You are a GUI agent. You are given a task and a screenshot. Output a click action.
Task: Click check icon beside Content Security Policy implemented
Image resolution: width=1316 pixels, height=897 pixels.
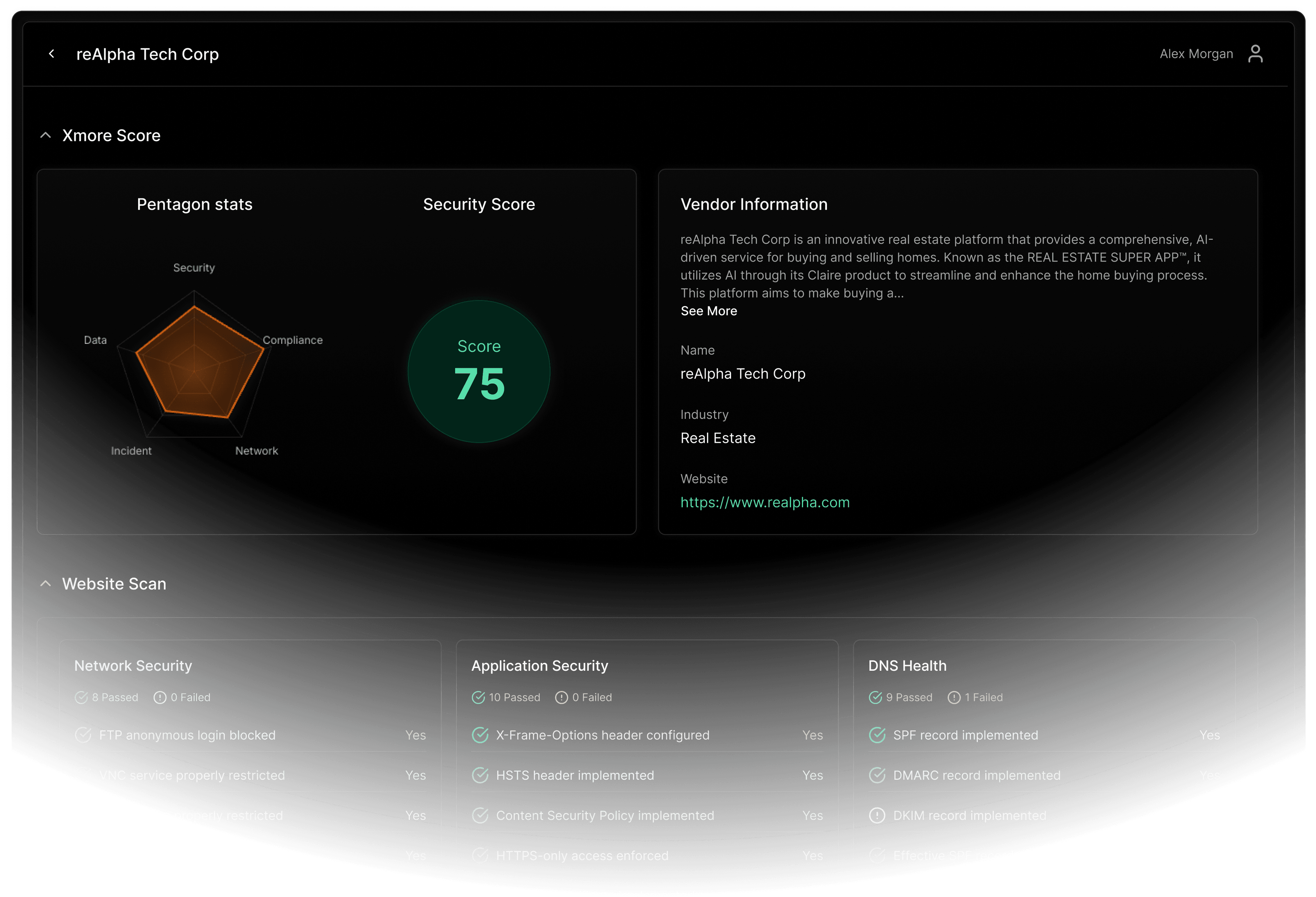pos(480,815)
